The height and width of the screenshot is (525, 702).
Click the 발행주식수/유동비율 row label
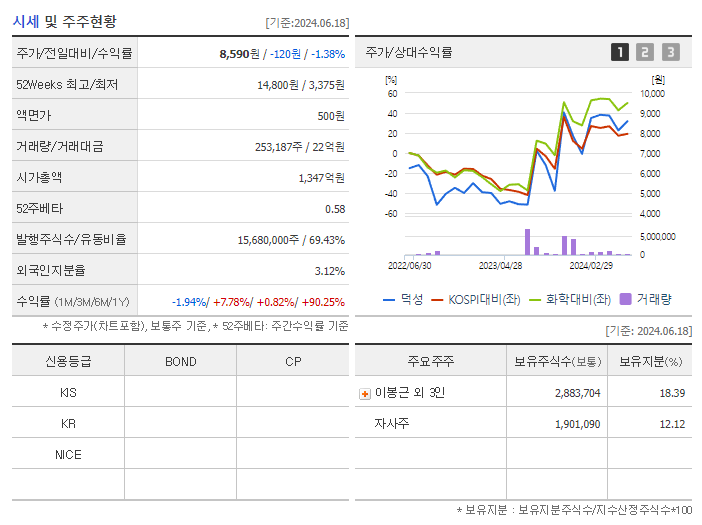point(71,239)
